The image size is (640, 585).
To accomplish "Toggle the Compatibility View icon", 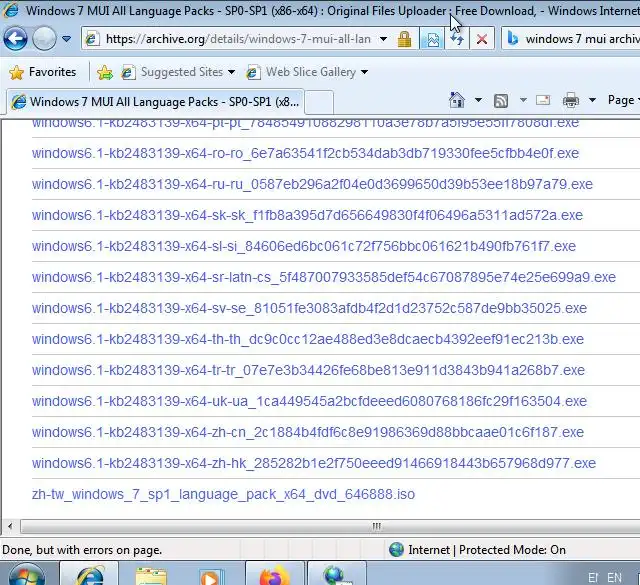I will (433, 39).
